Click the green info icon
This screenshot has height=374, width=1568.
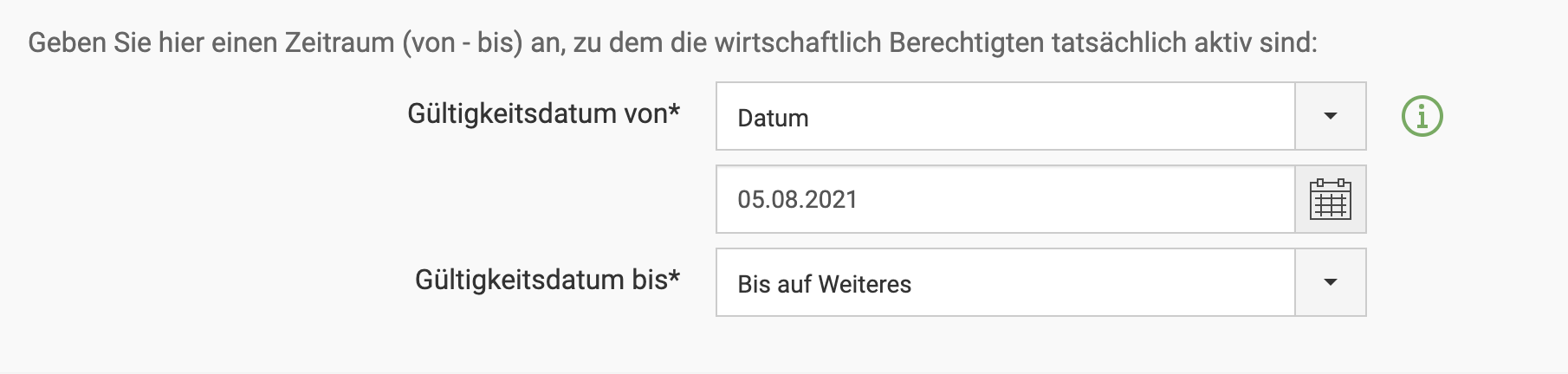(1422, 116)
